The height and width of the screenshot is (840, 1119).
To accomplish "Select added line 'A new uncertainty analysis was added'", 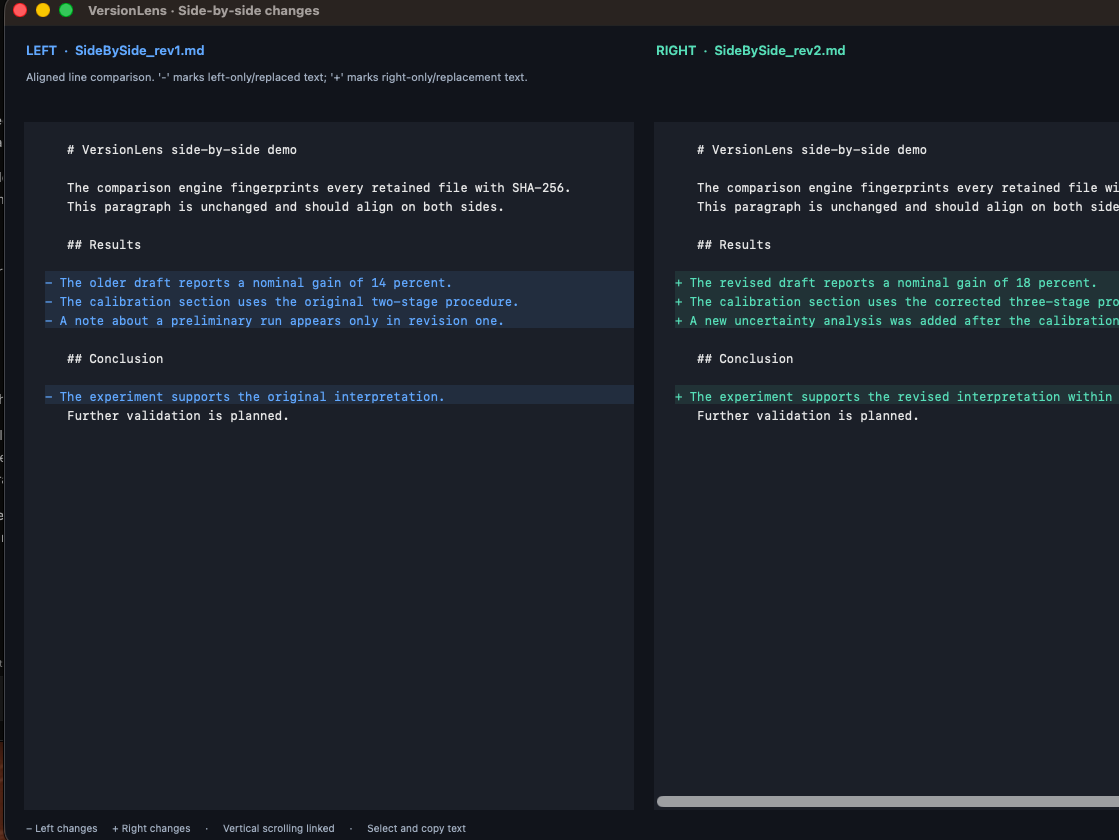I will (x=896, y=321).
